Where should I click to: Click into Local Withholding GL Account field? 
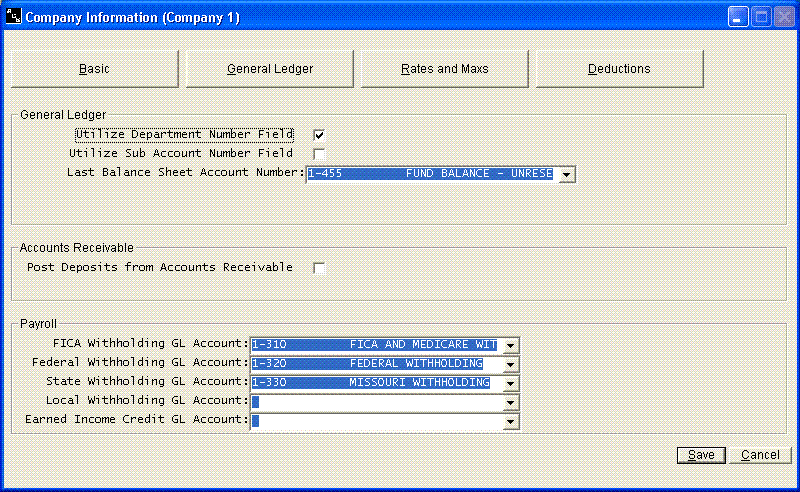[375, 402]
